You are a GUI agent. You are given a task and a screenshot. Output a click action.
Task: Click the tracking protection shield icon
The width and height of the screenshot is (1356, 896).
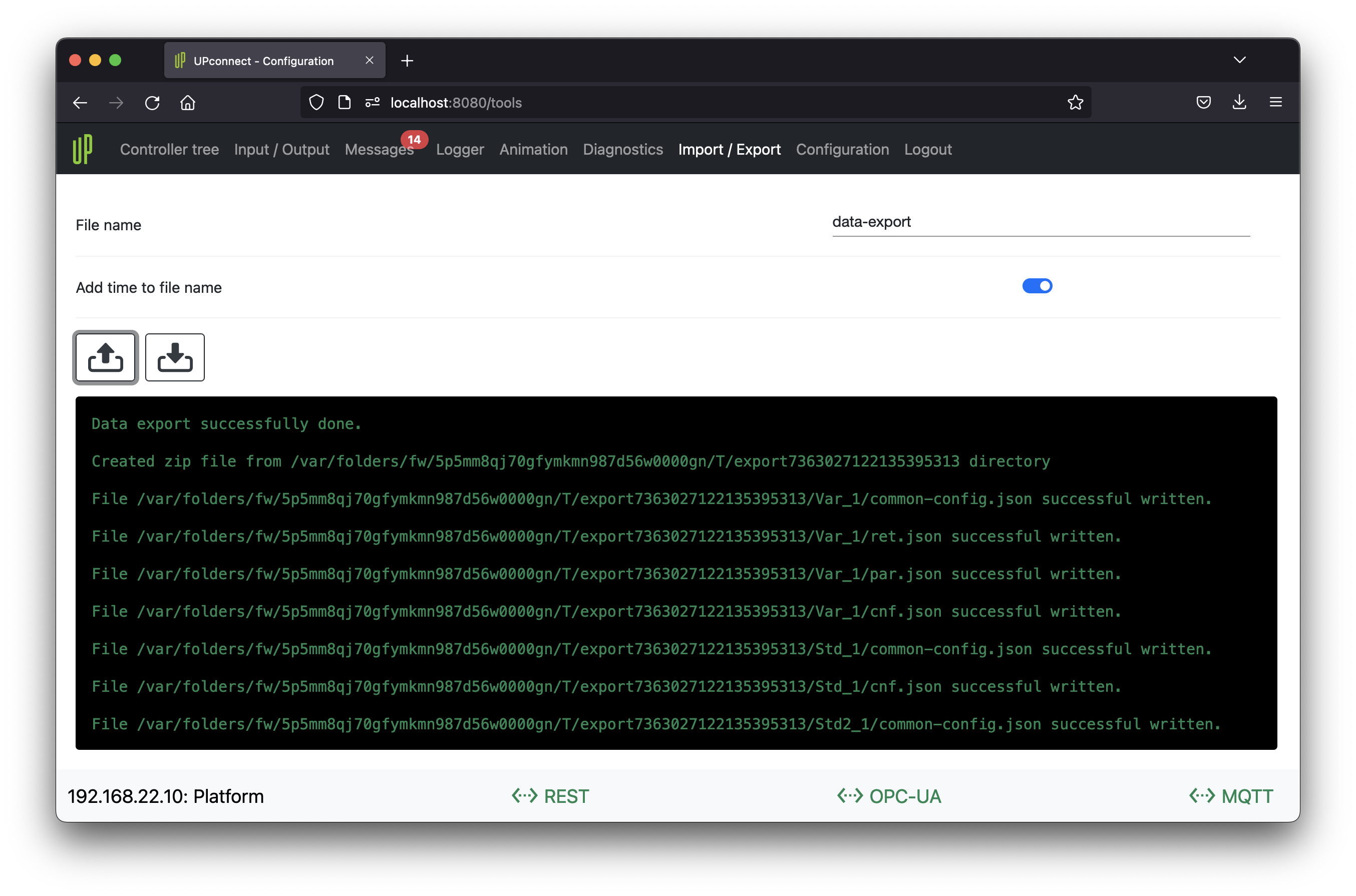(x=316, y=103)
